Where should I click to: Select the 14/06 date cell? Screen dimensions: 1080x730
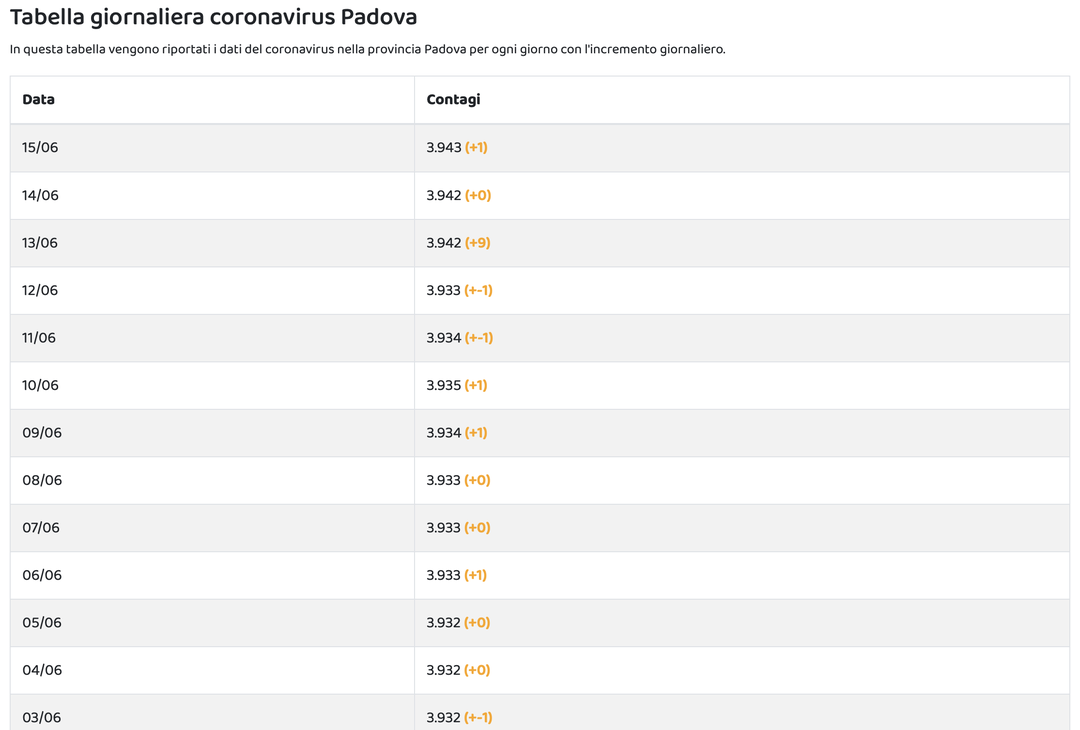pos(40,196)
